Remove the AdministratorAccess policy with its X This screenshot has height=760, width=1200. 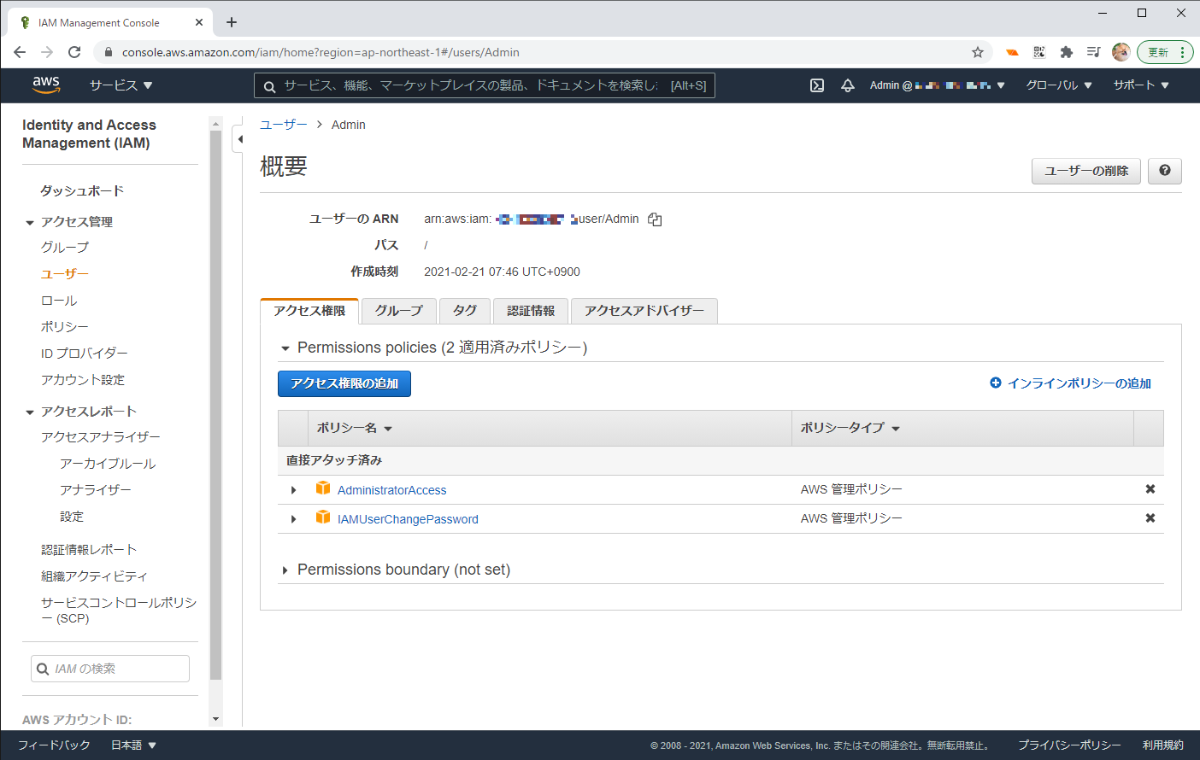[1150, 489]
